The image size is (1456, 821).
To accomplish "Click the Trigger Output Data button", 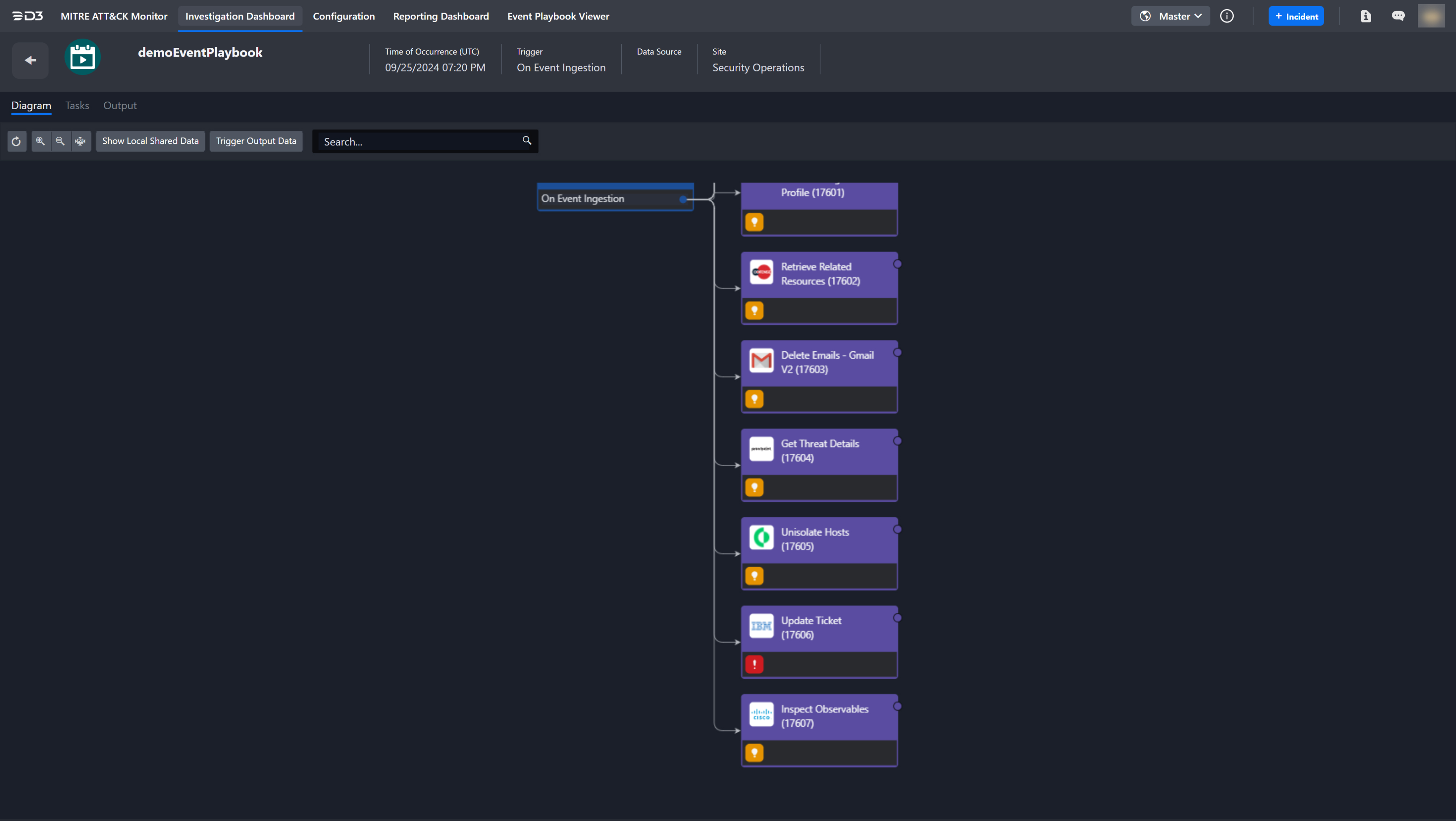I will click(x=256, y=141).
